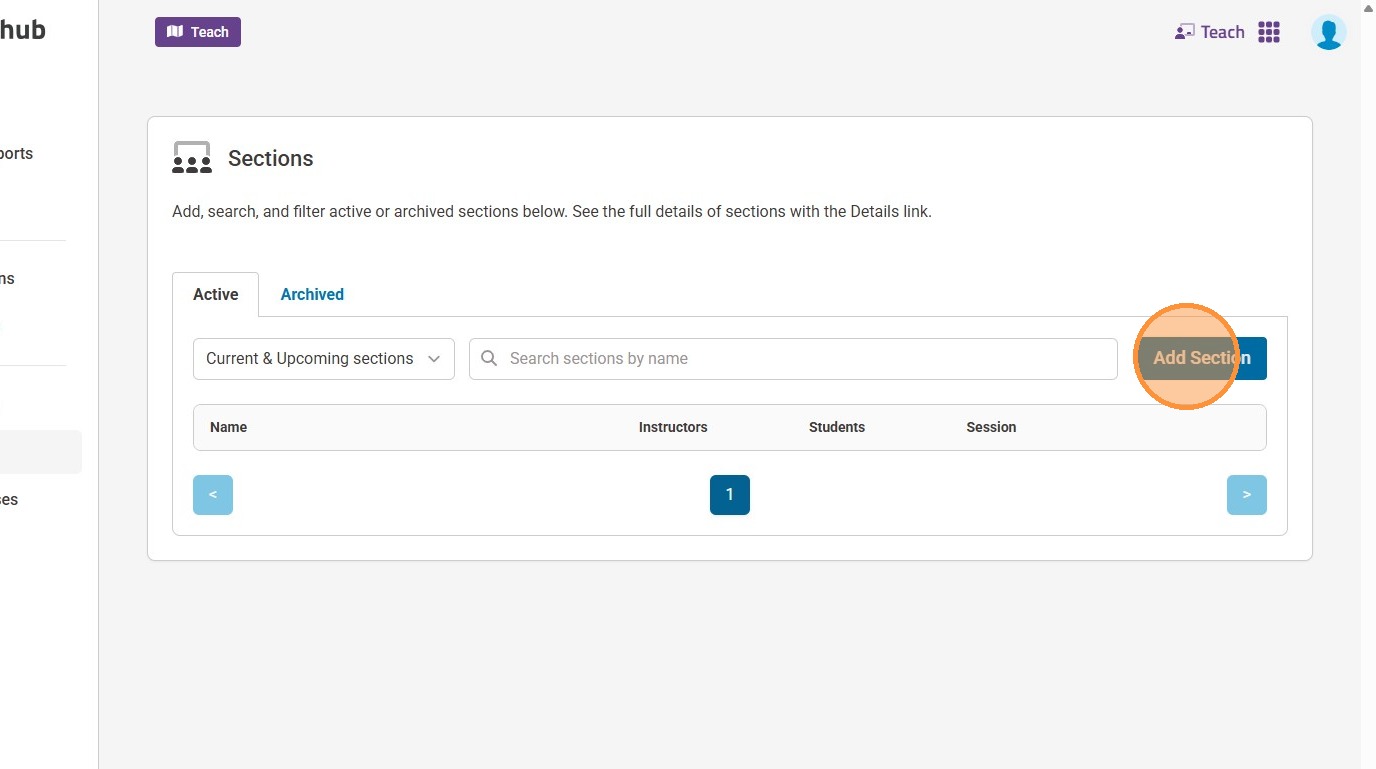Open the user profile avatar icon
1376x769 pixels.
click(x=1328, y=32)
